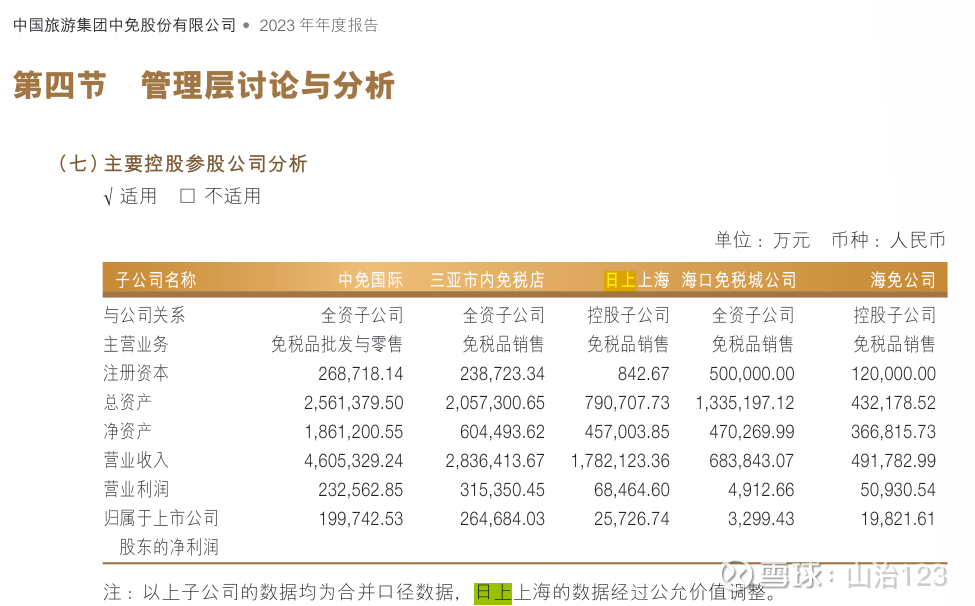975x606 pixels.
Task: Click the header text 中国旅游集团中免股份有限公司
Action: tap(124, 25)
